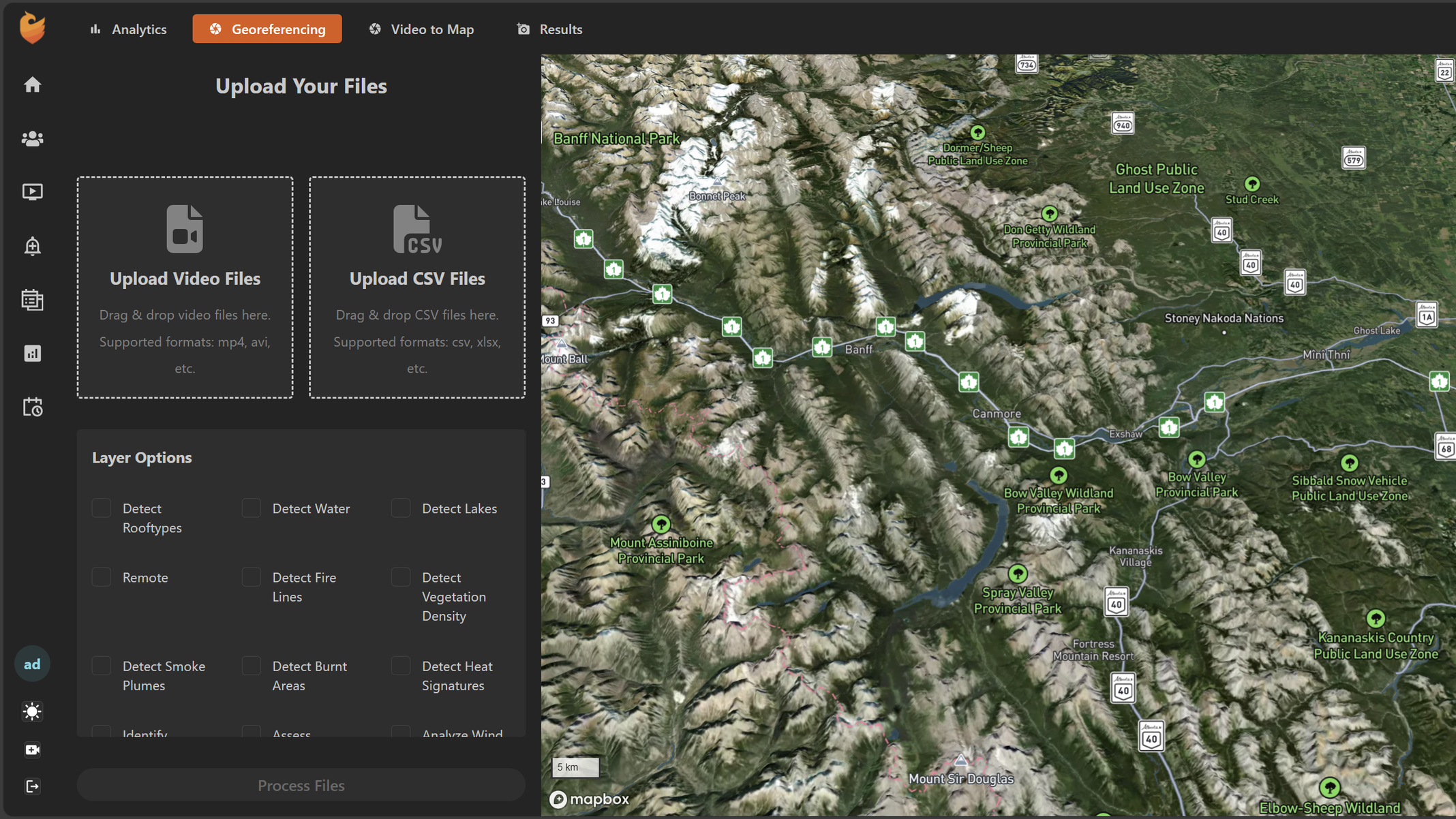This screenshot has width=1456, height=819.
Task: Open the news feed sidebar icon
Action: pos(32,300)
